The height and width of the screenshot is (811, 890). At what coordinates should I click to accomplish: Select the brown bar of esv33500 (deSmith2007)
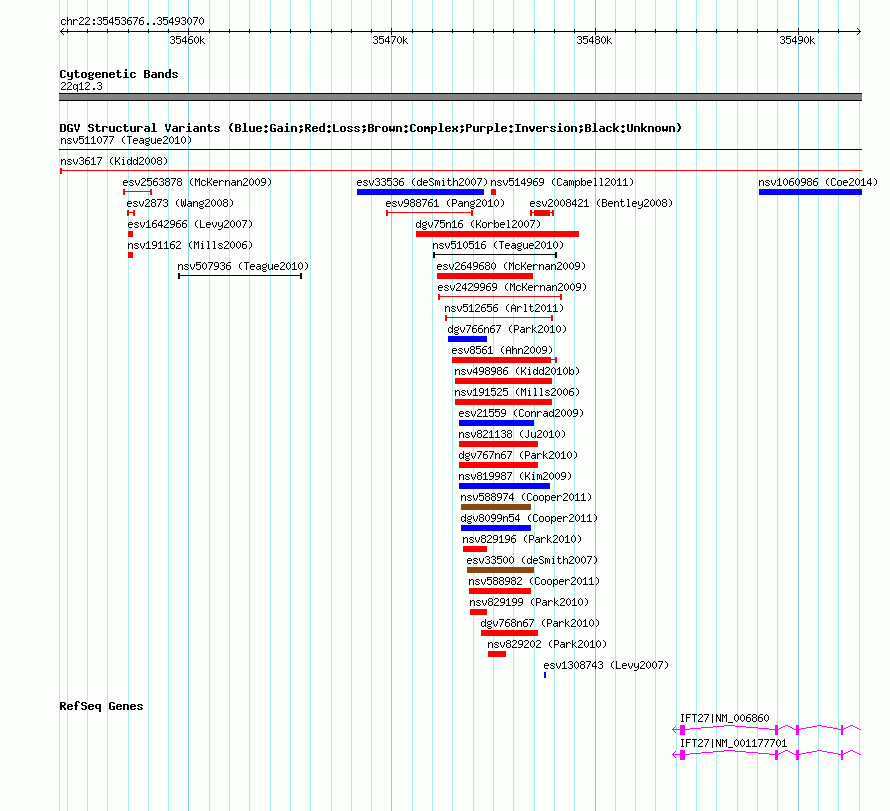click(500, 570)
